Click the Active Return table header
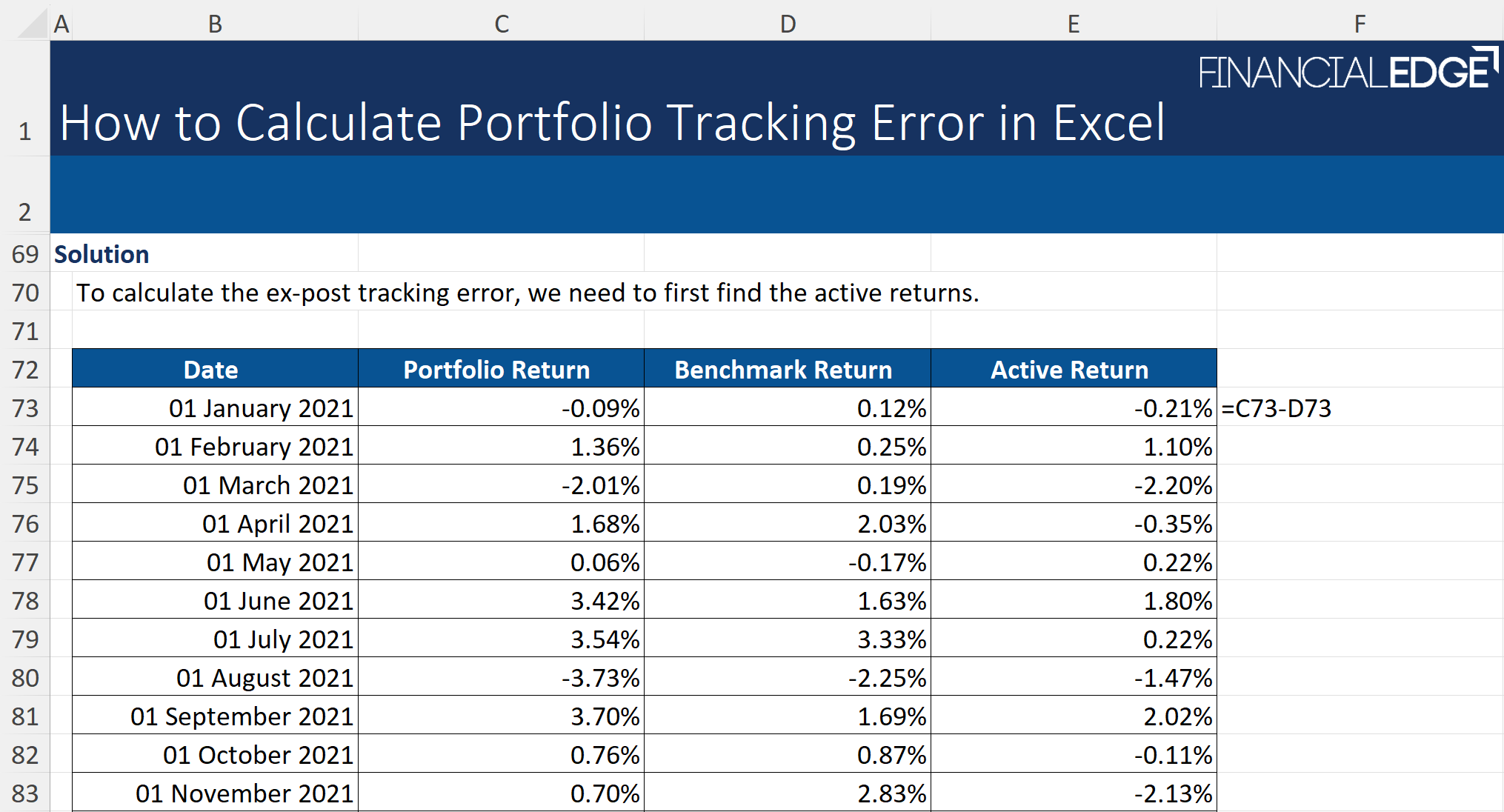Screen dimensions: 1504x812 [x=1069, y=370]
